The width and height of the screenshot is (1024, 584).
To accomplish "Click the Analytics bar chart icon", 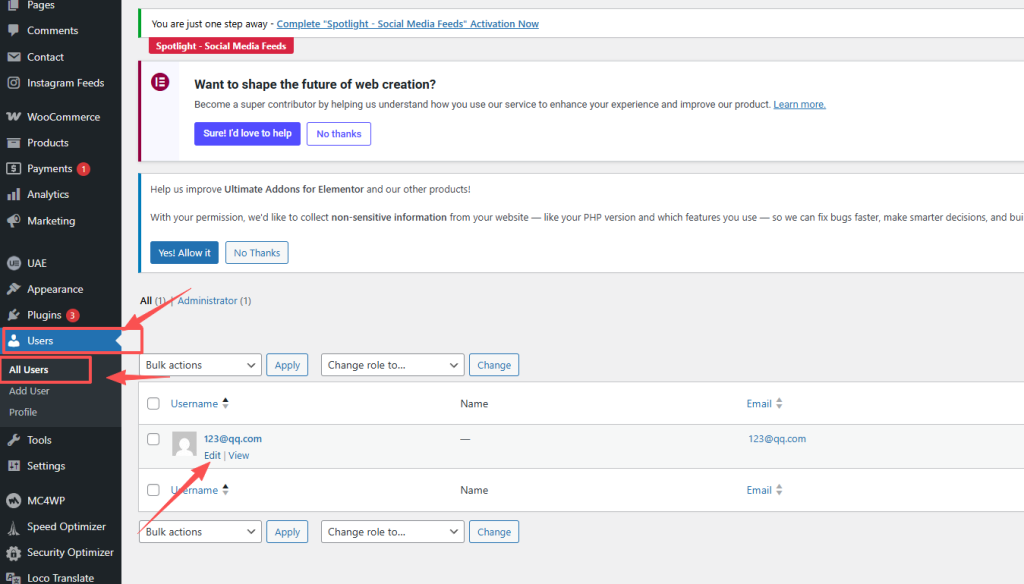I will pos(14,195).
